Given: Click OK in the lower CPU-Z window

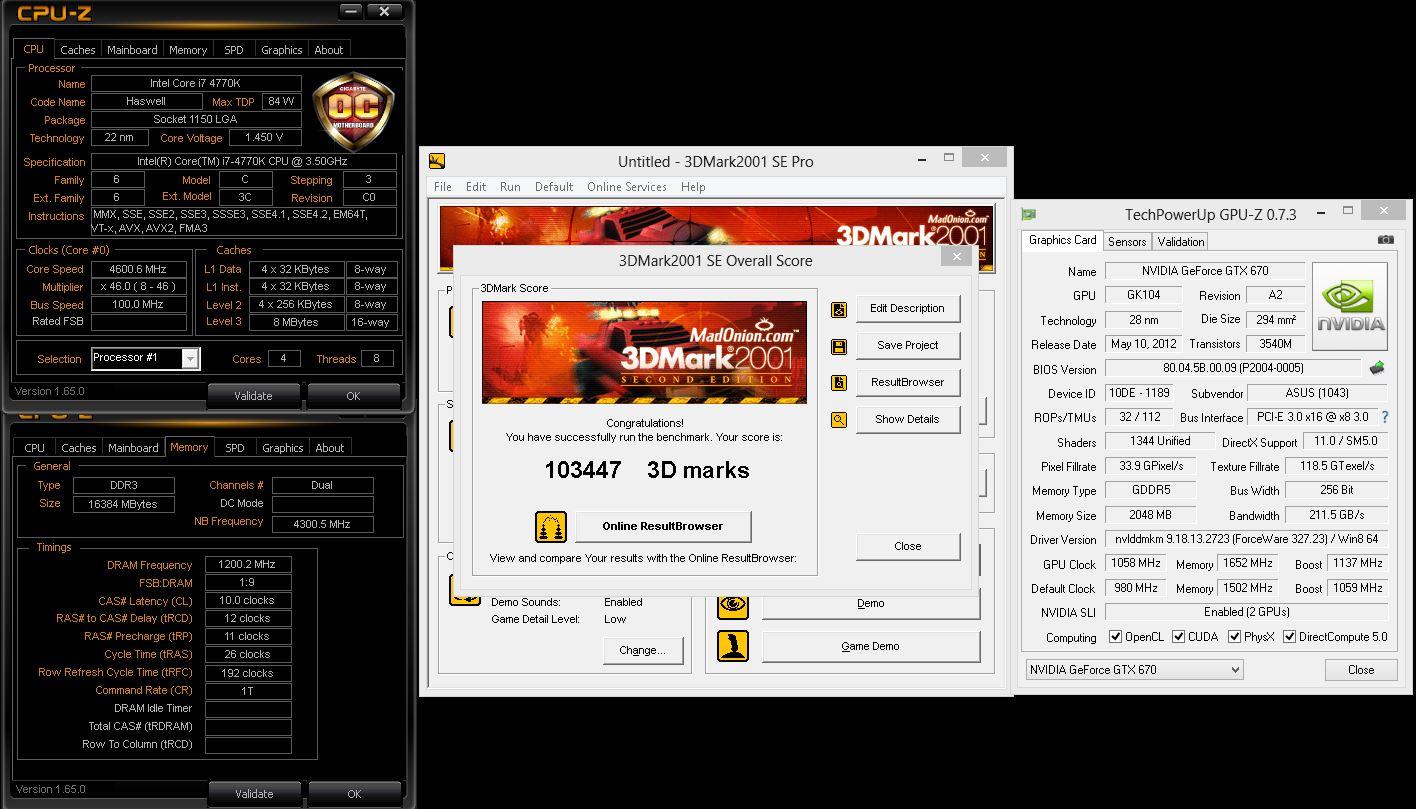Looking at the screenshot, I should [x=353, y=794].
